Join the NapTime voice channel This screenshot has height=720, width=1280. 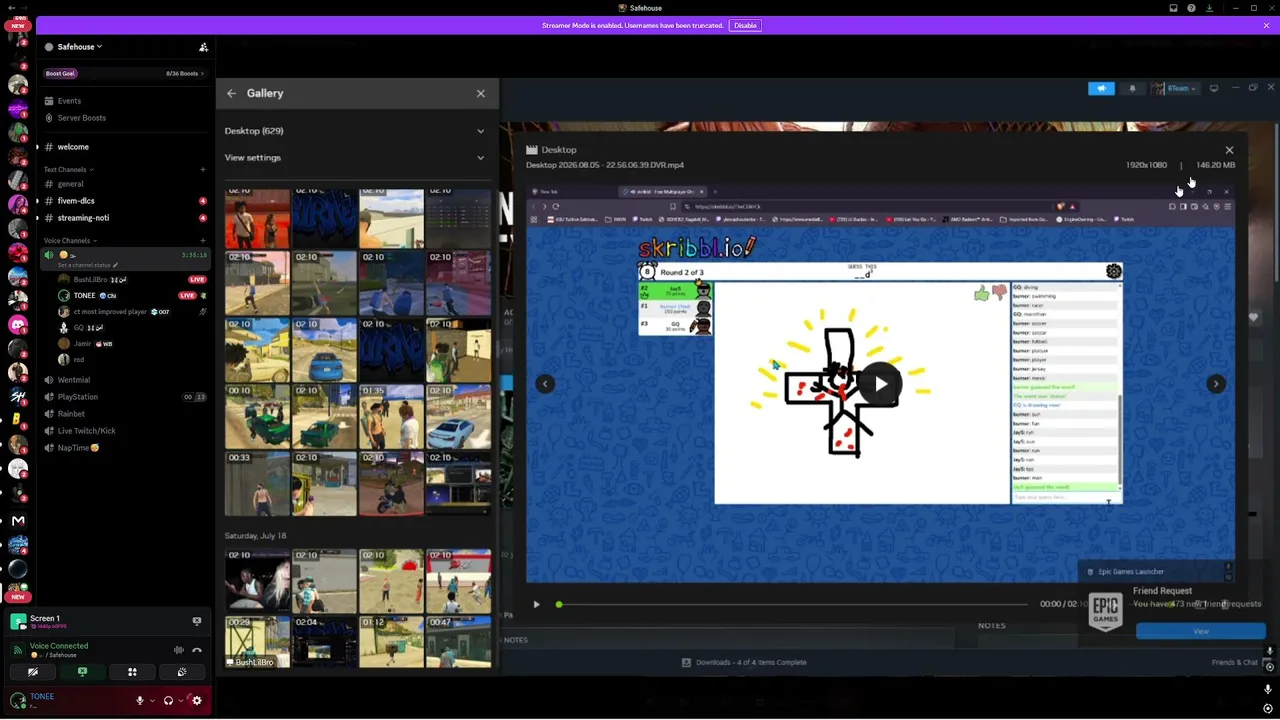[78, 448]
